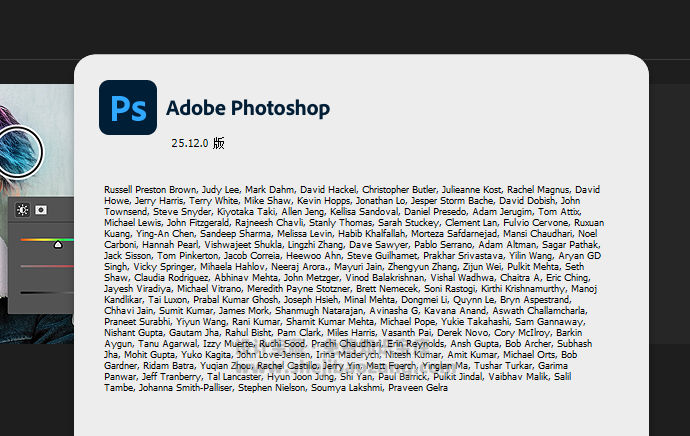Click the red saturation slider track
The image size is (690, 436).
(x=47, y=266)
